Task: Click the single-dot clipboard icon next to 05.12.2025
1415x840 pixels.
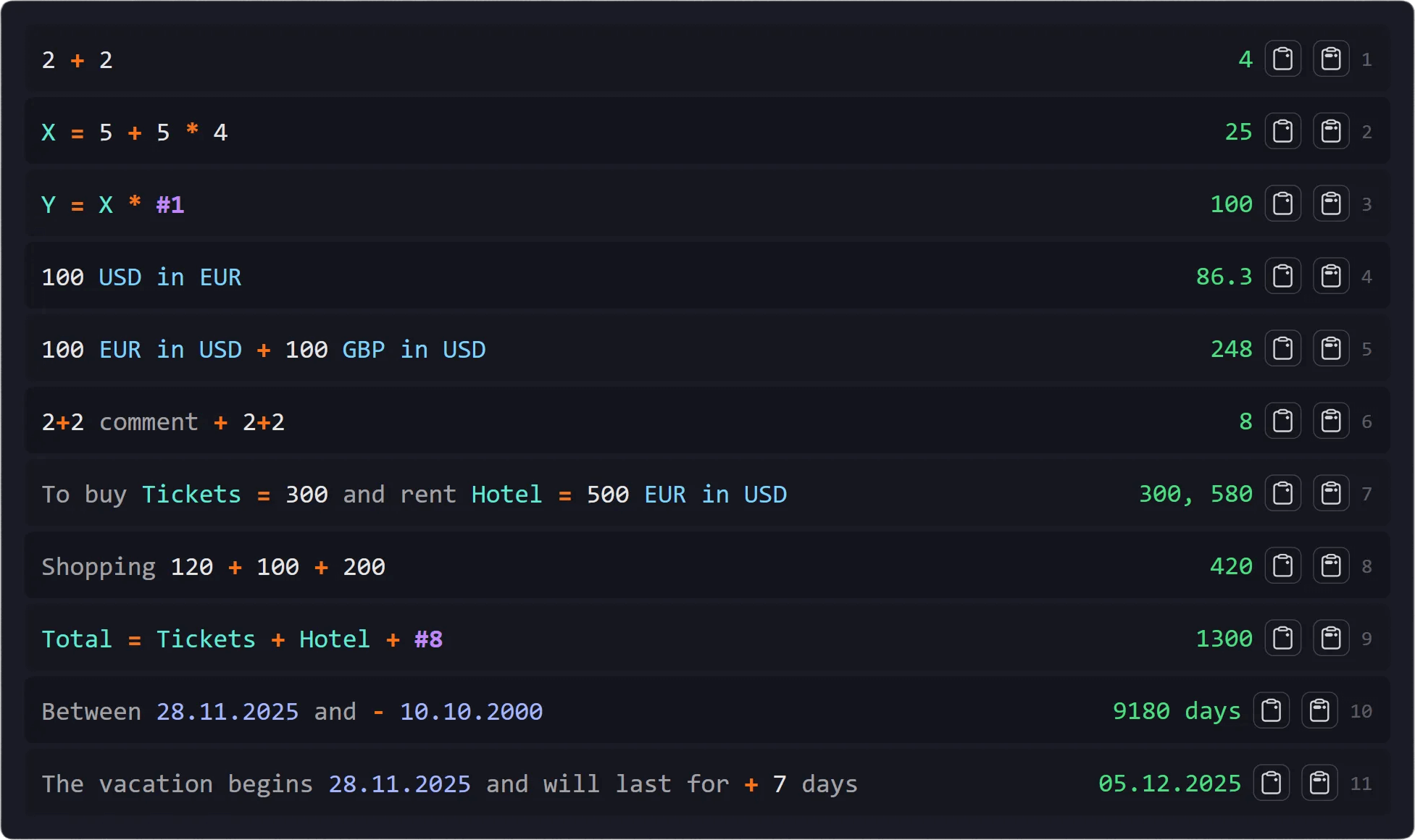Action: (x=1271, y=783)
